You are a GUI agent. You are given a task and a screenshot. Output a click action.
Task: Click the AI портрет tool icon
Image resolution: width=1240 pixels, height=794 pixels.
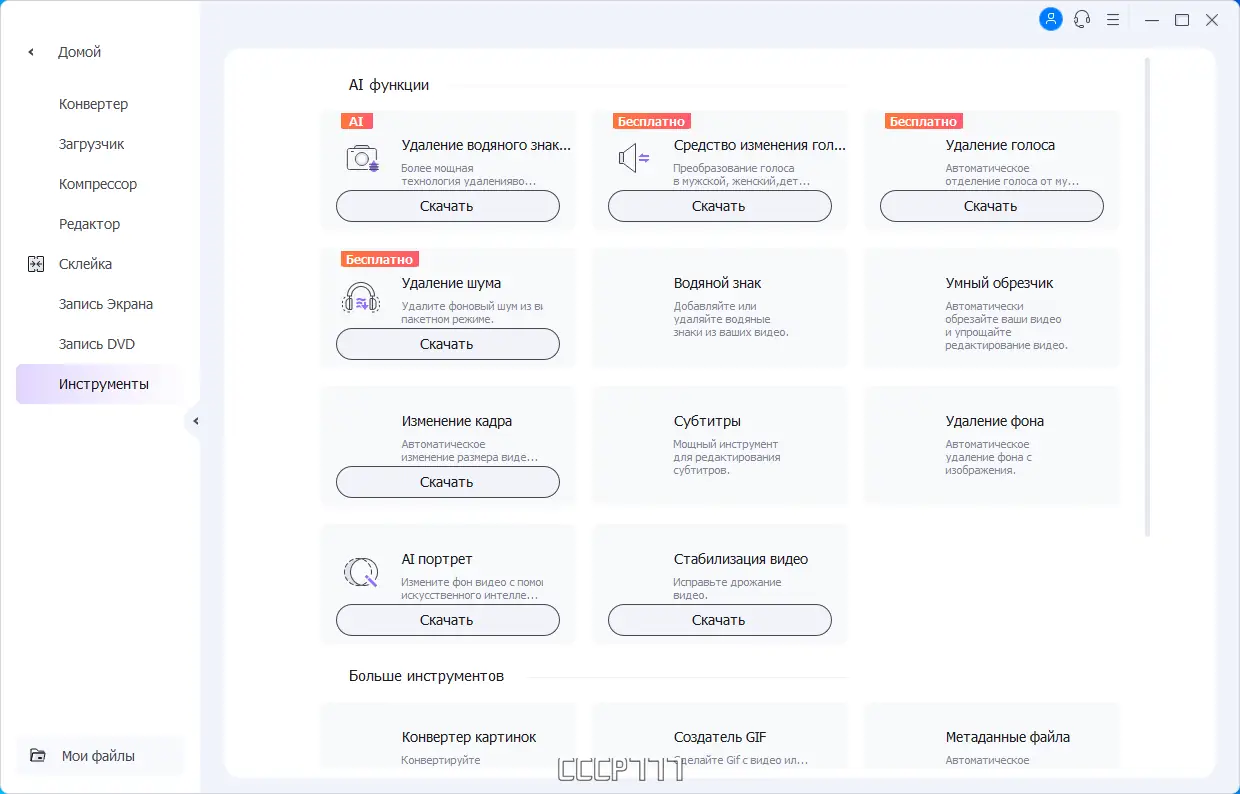coord(361,572)
